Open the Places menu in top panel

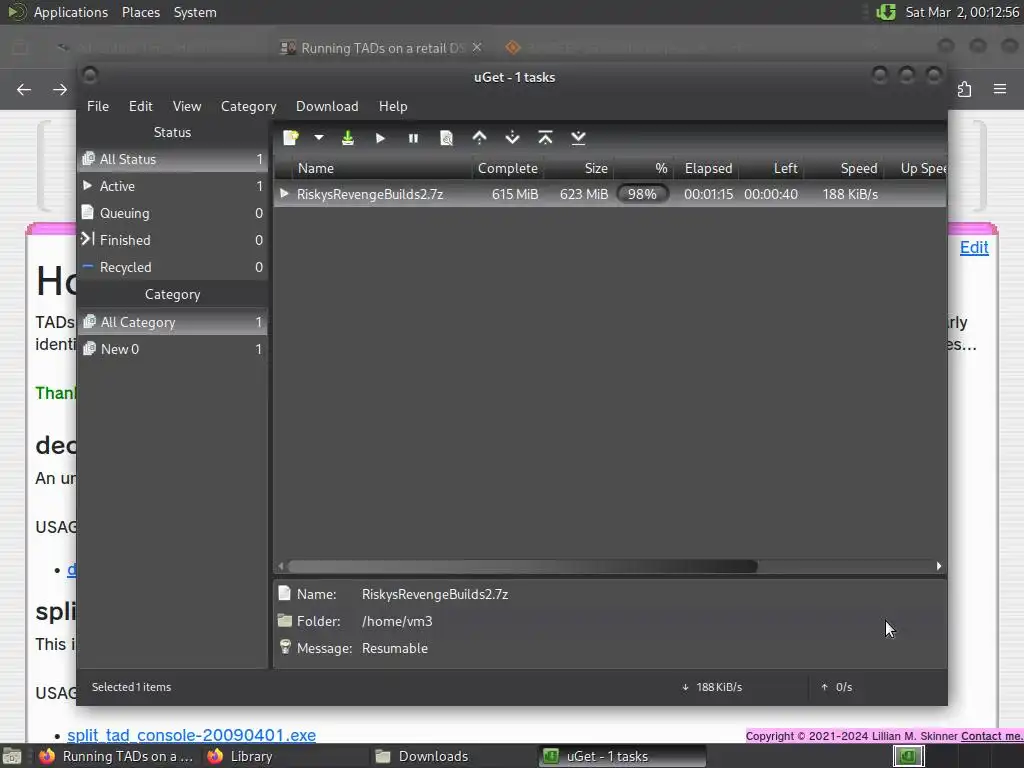point(141,12)
